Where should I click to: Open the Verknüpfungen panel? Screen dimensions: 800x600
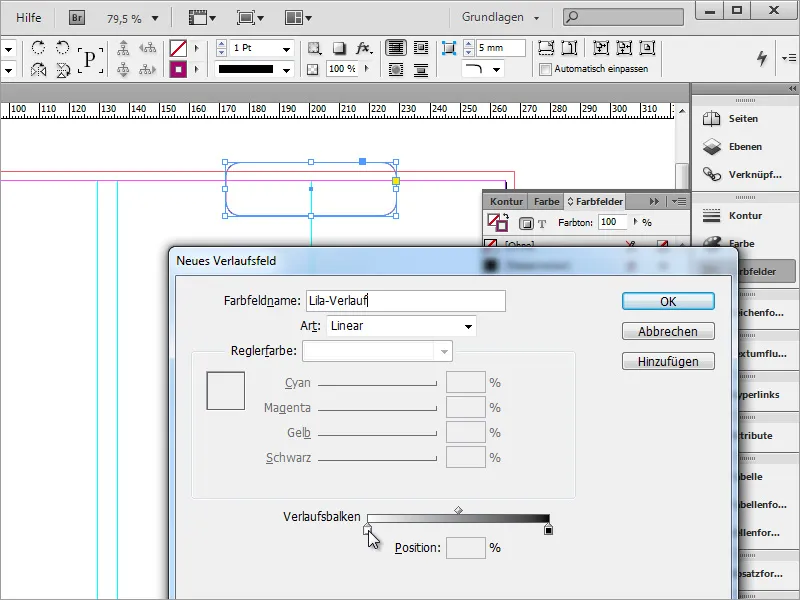tap(743, 175)
